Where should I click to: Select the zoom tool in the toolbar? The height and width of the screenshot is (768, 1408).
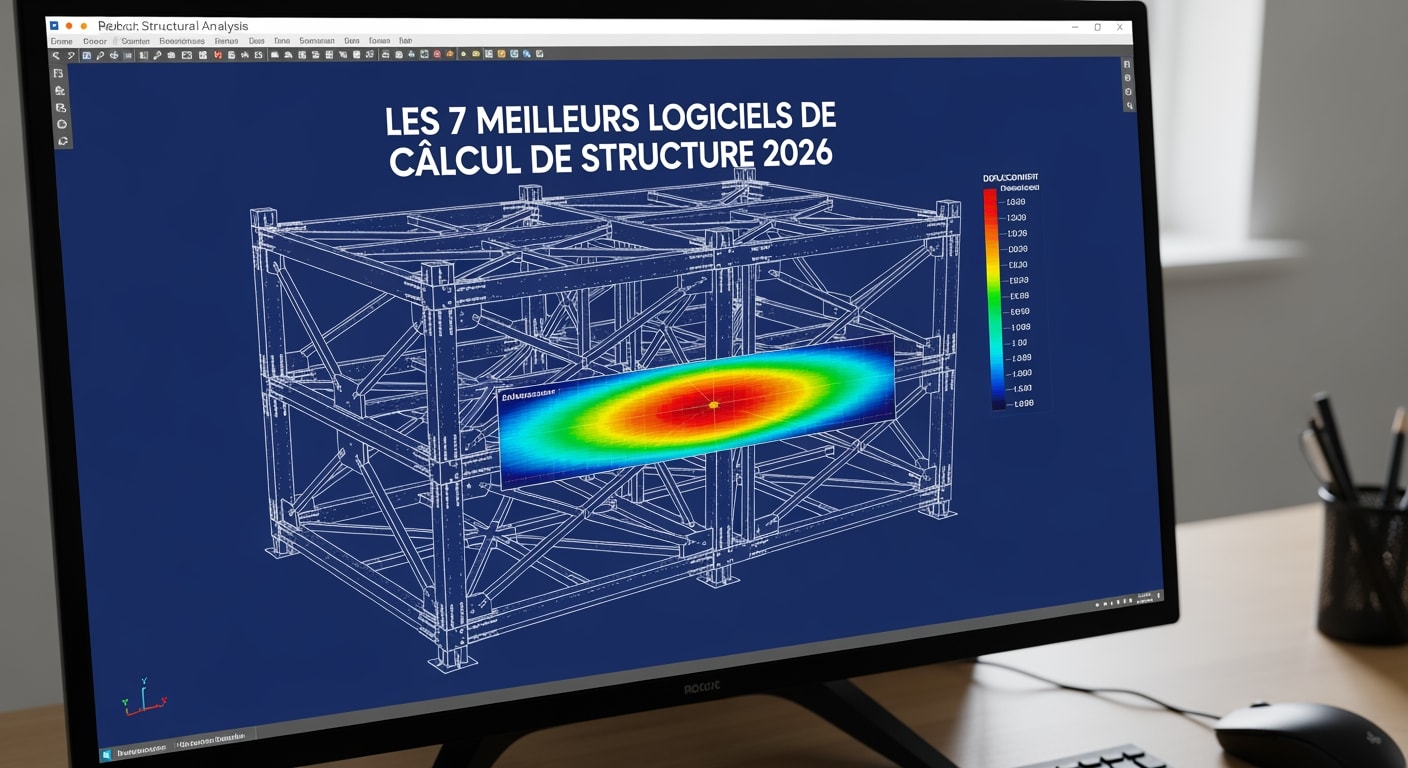(x=98, y=56)
